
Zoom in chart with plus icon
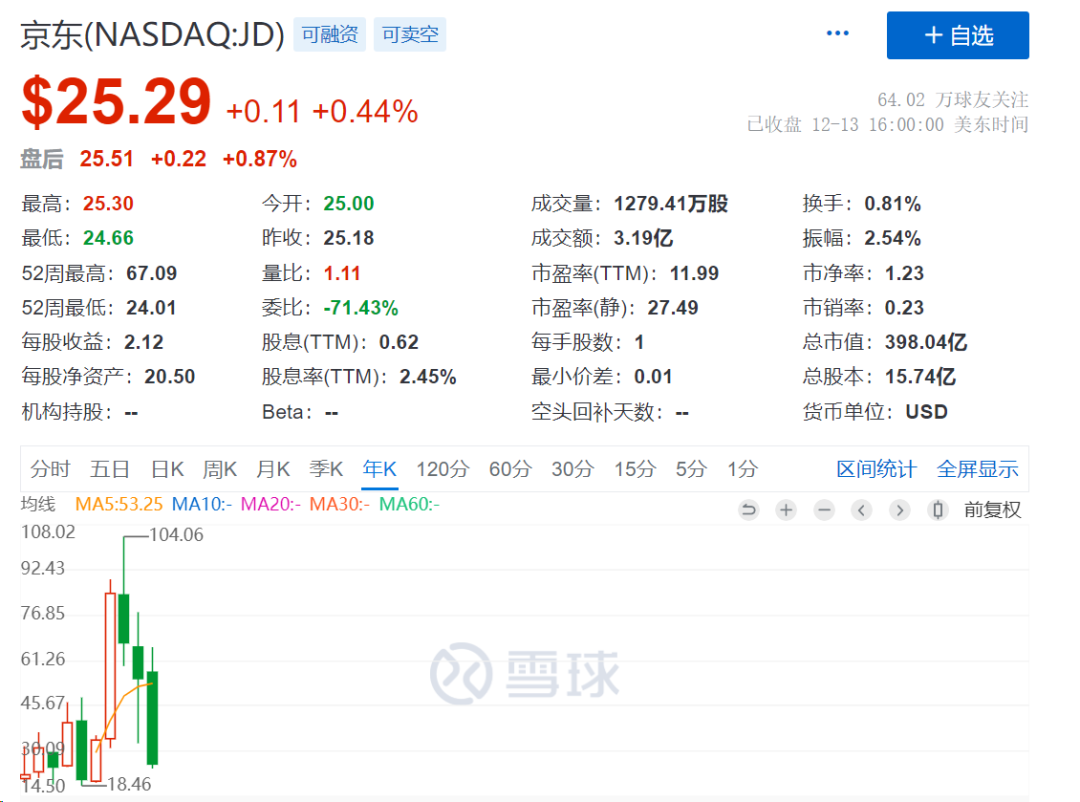[786, 510]
